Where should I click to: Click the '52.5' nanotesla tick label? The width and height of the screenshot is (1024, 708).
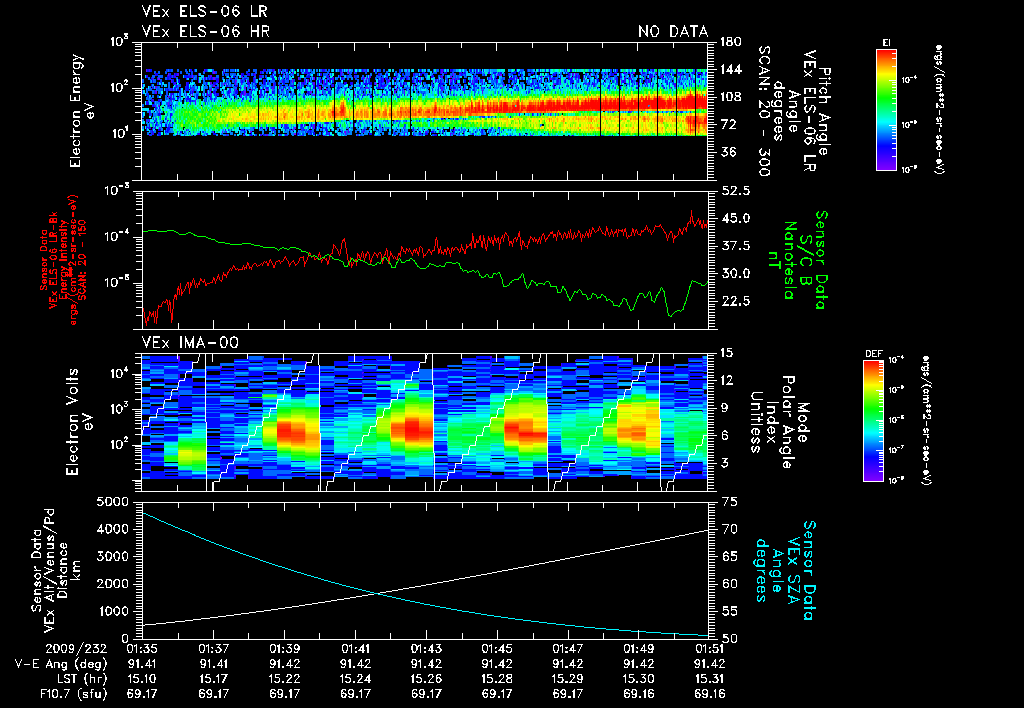[735, 191]
